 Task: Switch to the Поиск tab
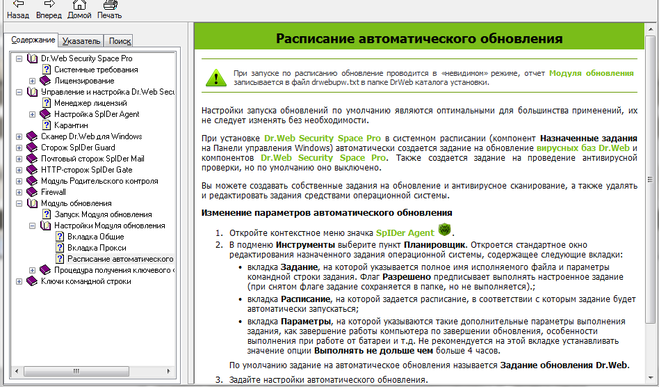(119, 41)
